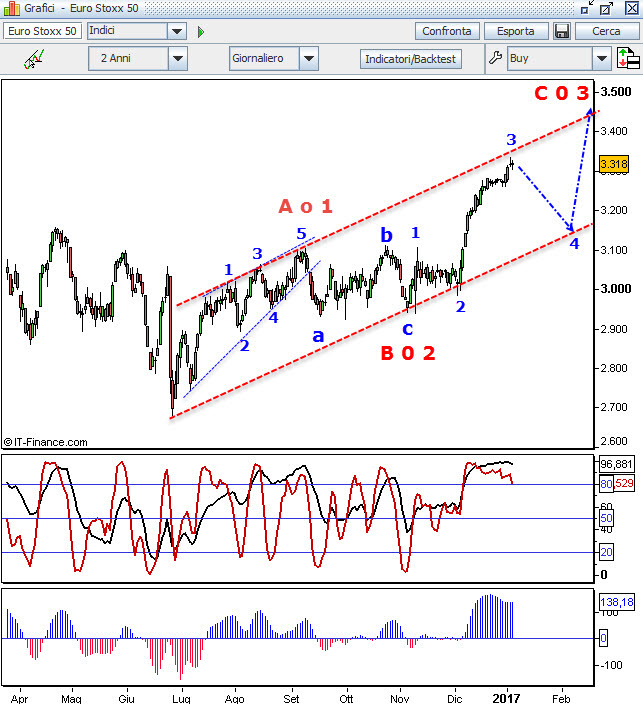Click the floppy disk save icon
643x704 pixels.
pyautogui.click(x=562, y=31)
